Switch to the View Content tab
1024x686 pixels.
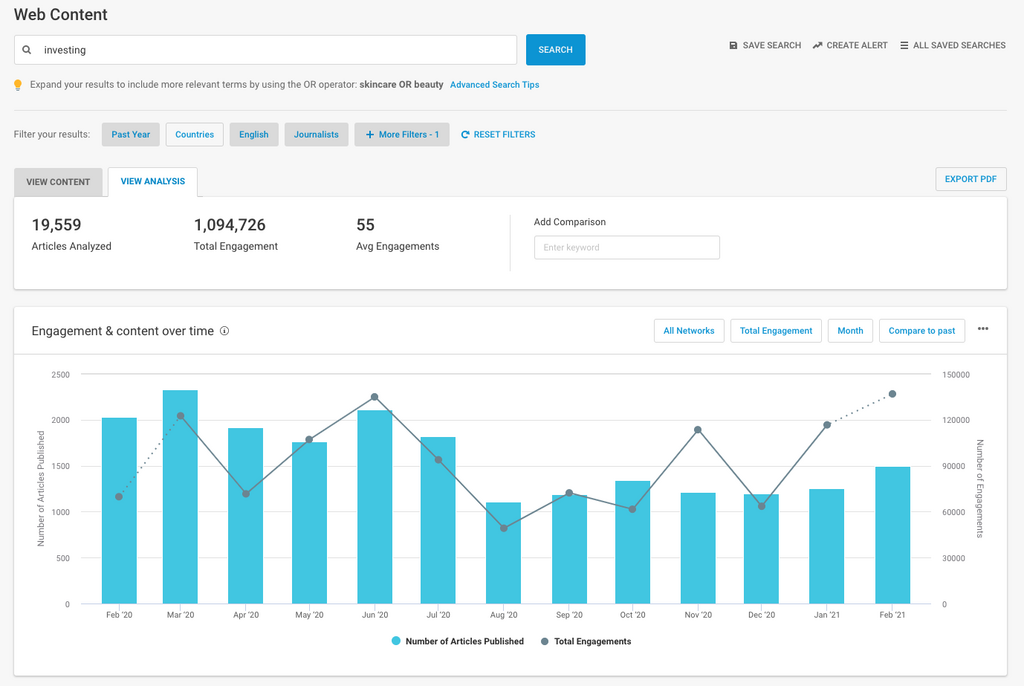58,182
